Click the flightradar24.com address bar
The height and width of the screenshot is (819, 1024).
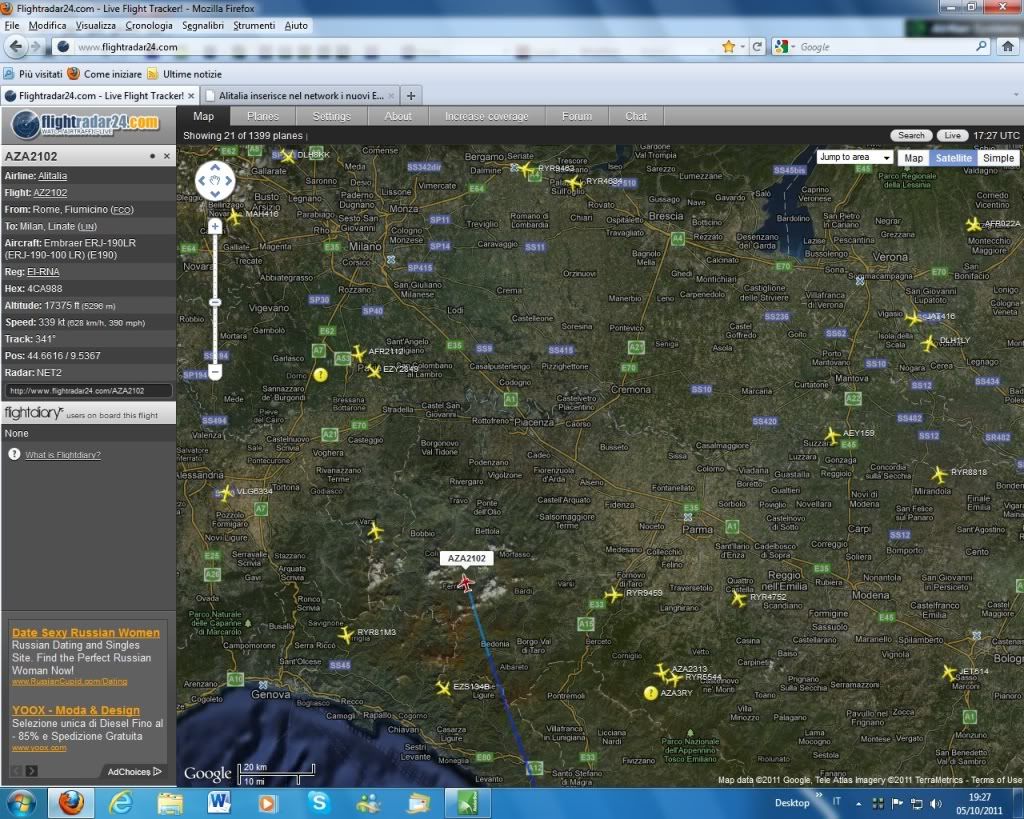(x=392, y=47)
